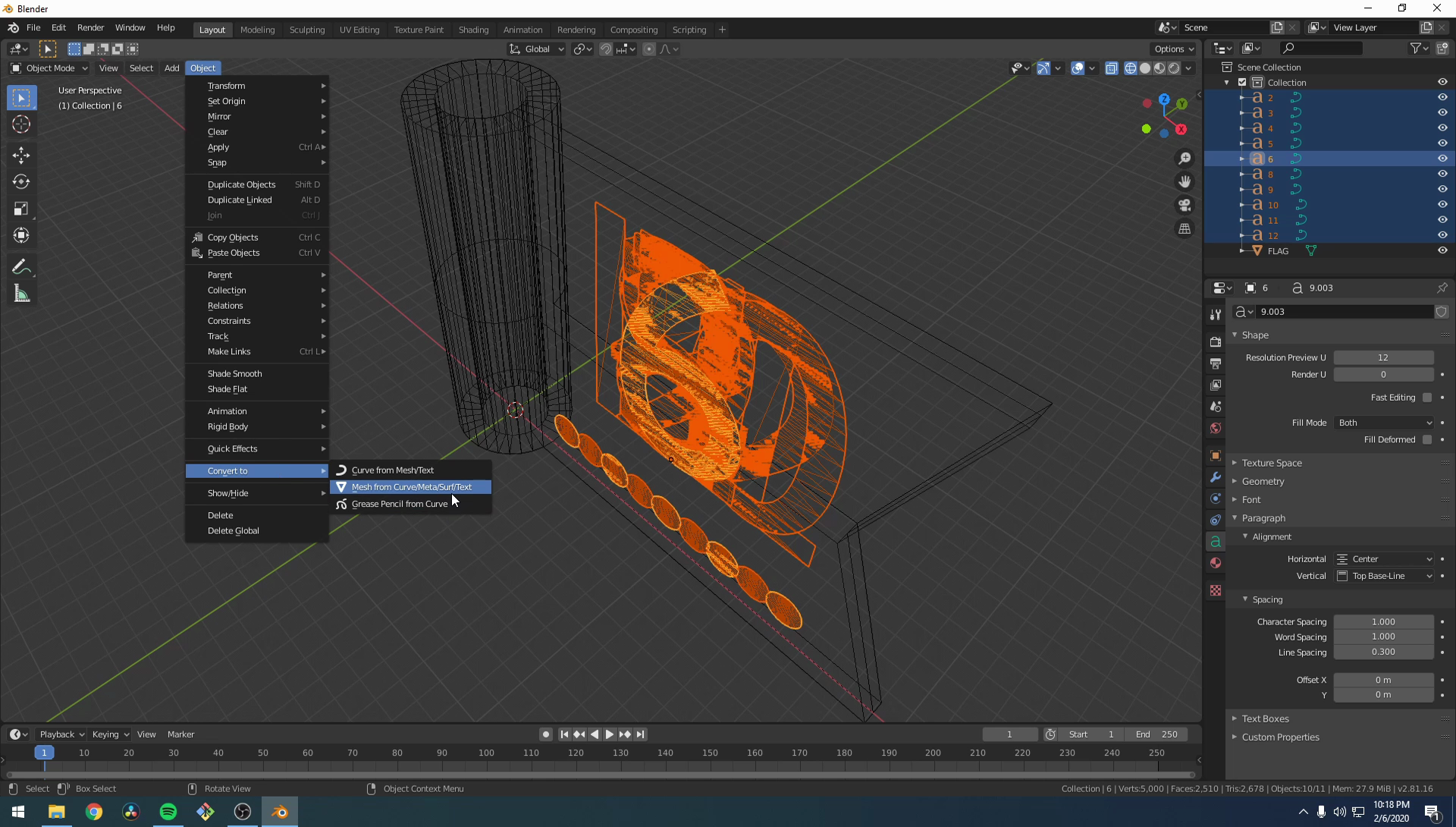Activate the Select Box tool
Viewport: 1456px width, 827px height.
pyautogui.click(x=21, y=98)
